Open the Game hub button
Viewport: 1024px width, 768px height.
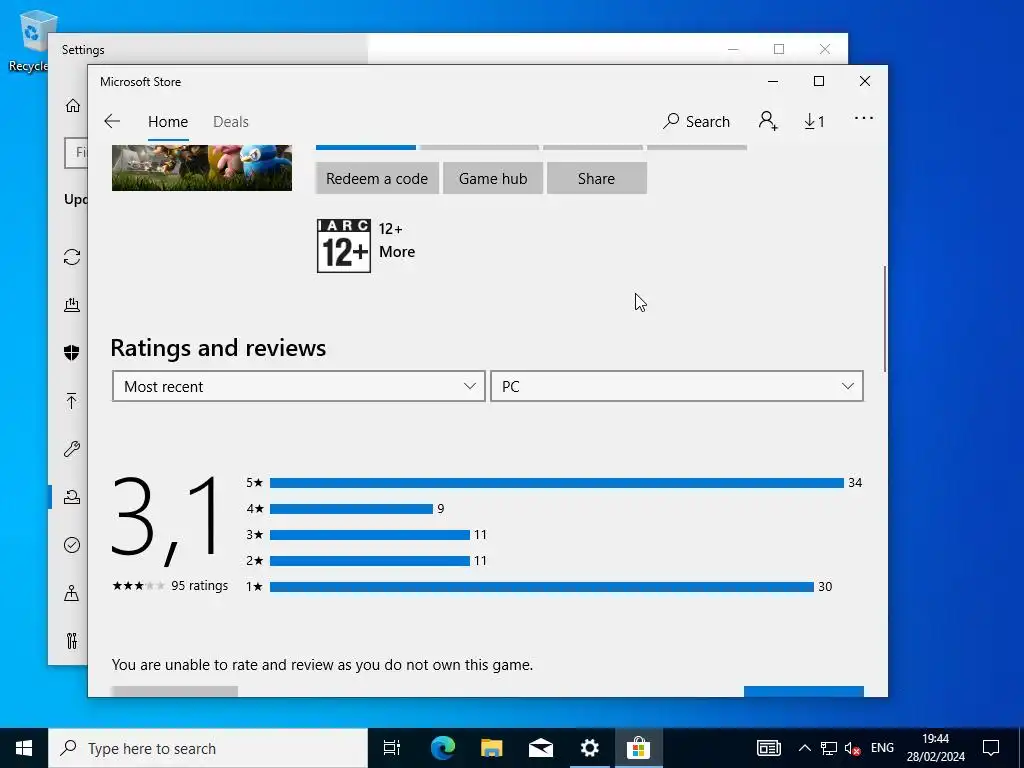click(x=493, y=178)
